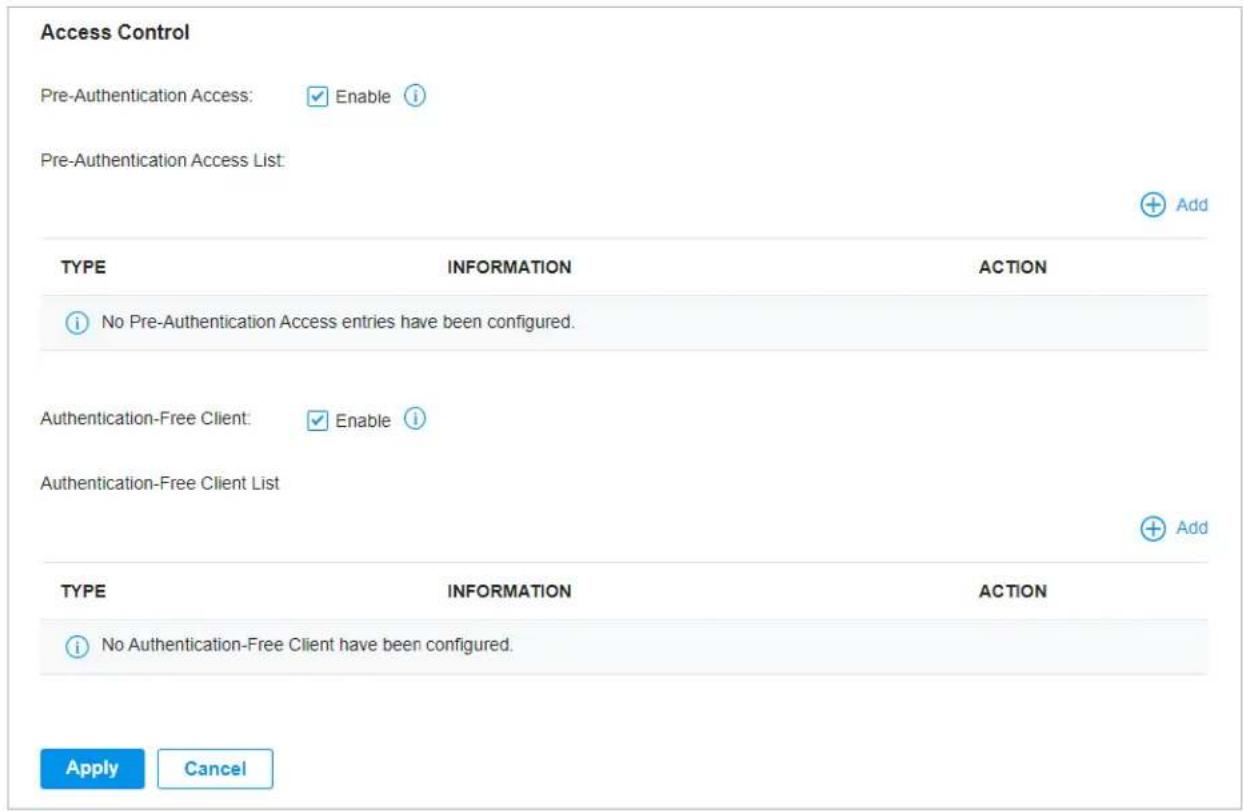Click INFORMATION header in Authentication-Free Client table

(x=509, y=591)
